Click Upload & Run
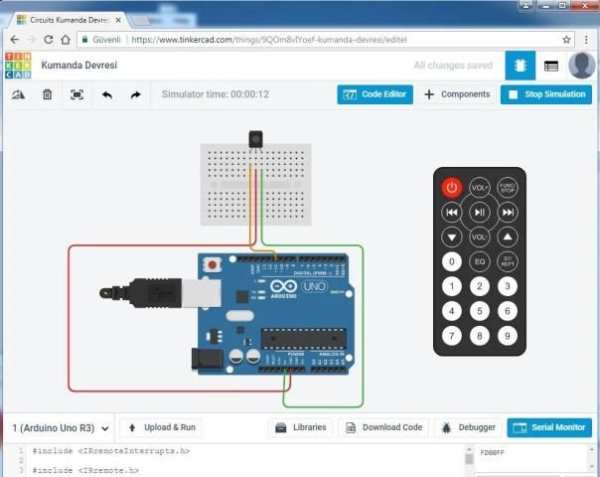This screenshot has width=600, height=477. (162, 428)
